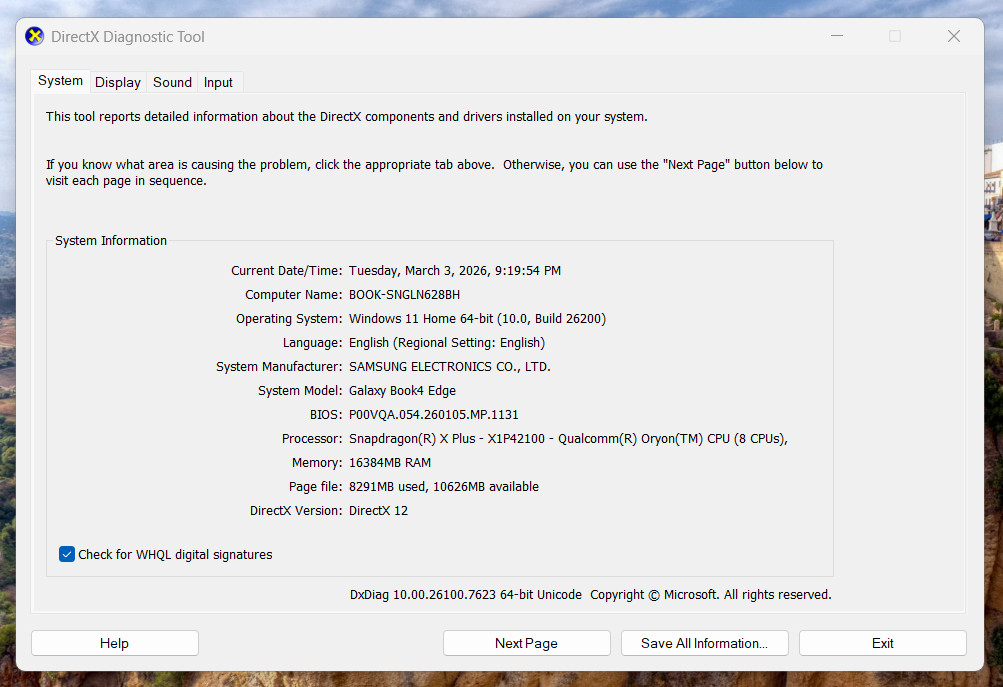Click the BIOS value P00VQA.054.260105.MP.1131
This screenshot has width=1003, height=687.
click(x=434, y=415)
